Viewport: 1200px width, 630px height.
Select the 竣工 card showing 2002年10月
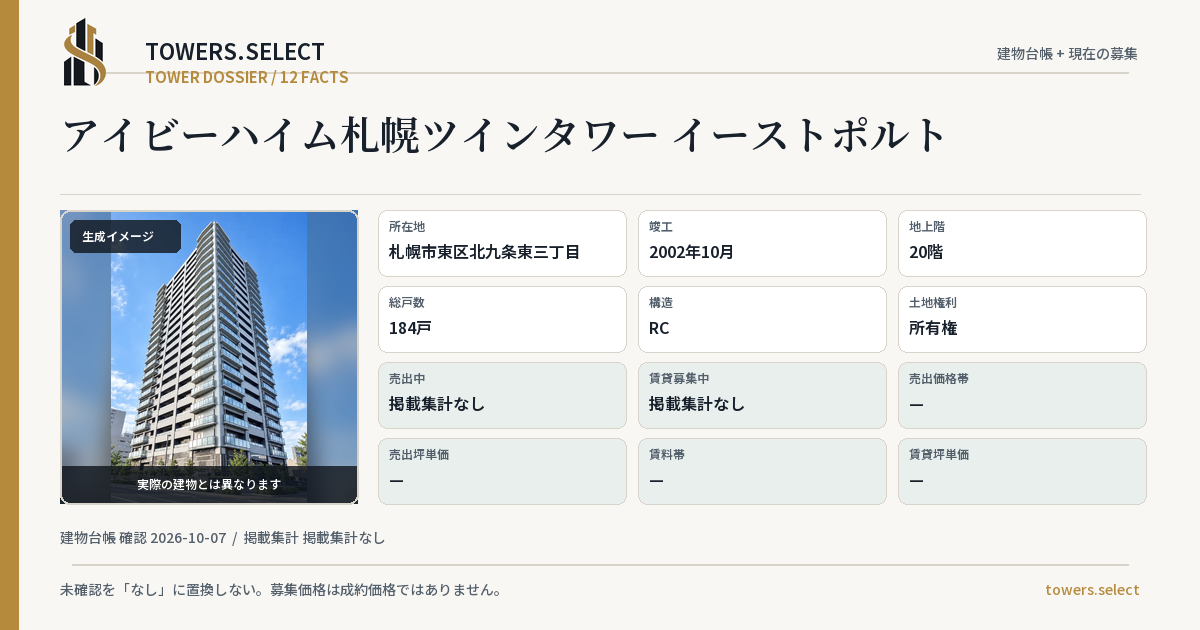[x=762, y=243]
